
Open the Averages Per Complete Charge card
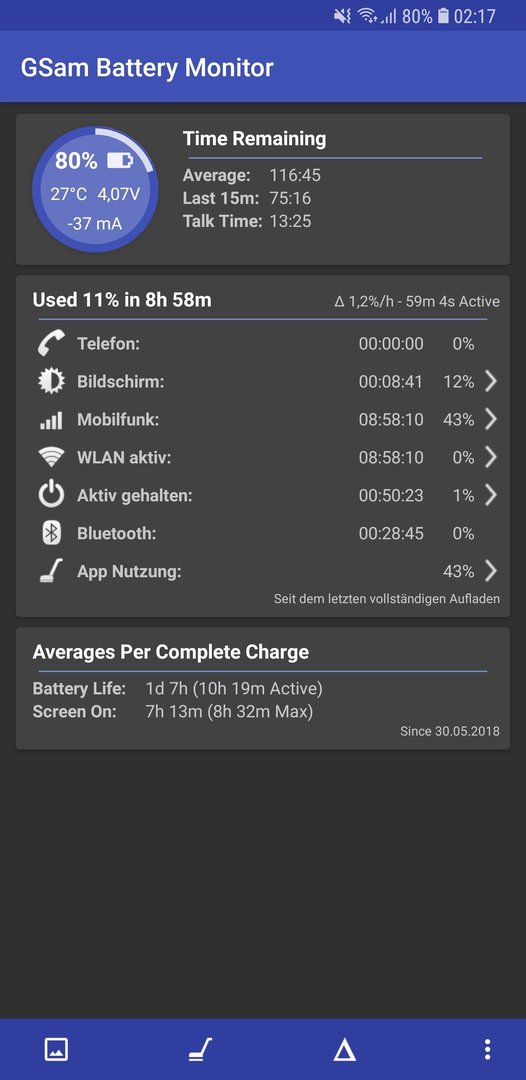coord(263,688)
